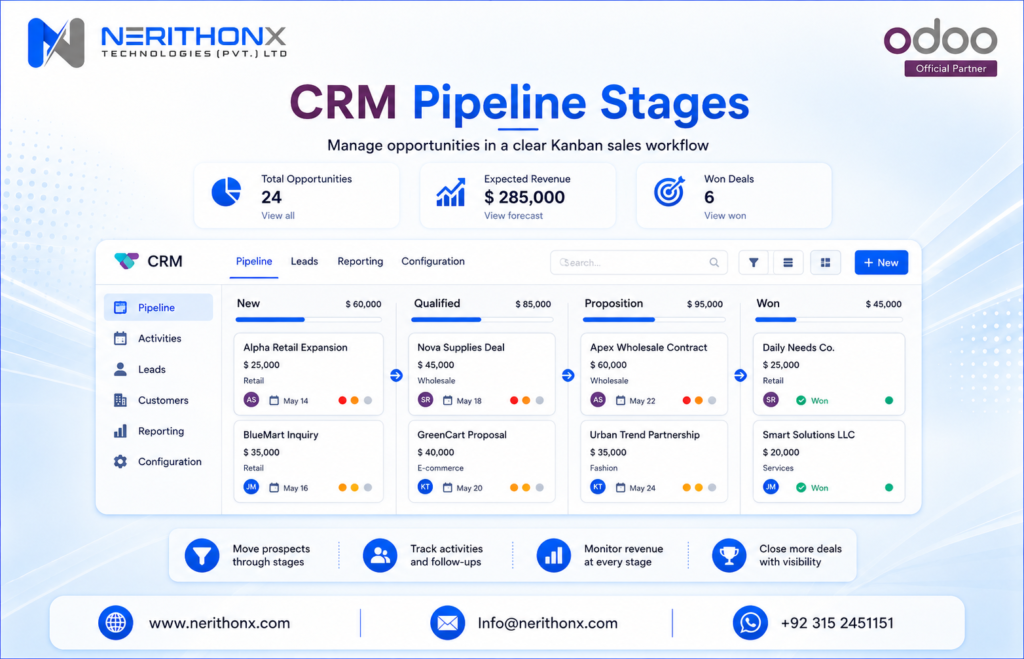Image resolution: width=1024 pixels, height=659 pixels.
Task: Switch to list view icon
Action: (788, 263)
